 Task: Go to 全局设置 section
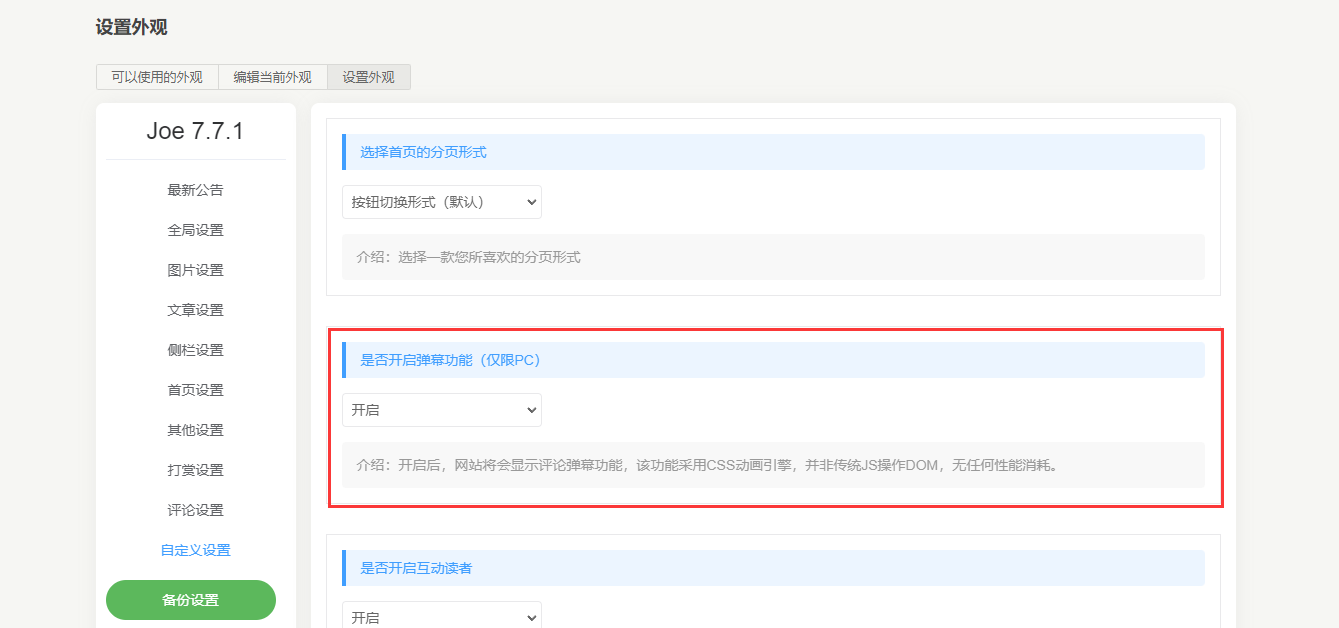(x=196, y=230)
